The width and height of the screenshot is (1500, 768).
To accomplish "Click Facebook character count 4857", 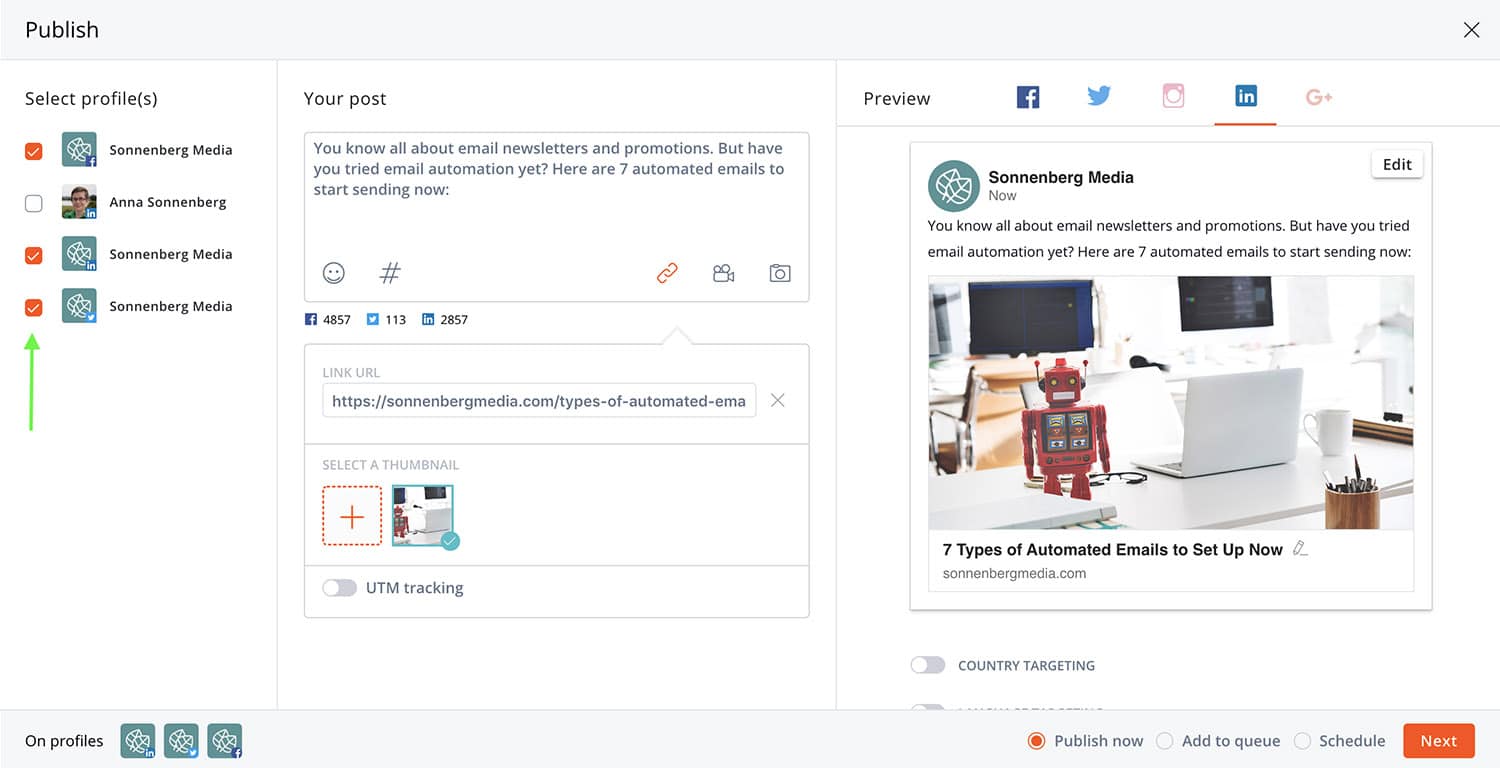I will coord(328,320).
